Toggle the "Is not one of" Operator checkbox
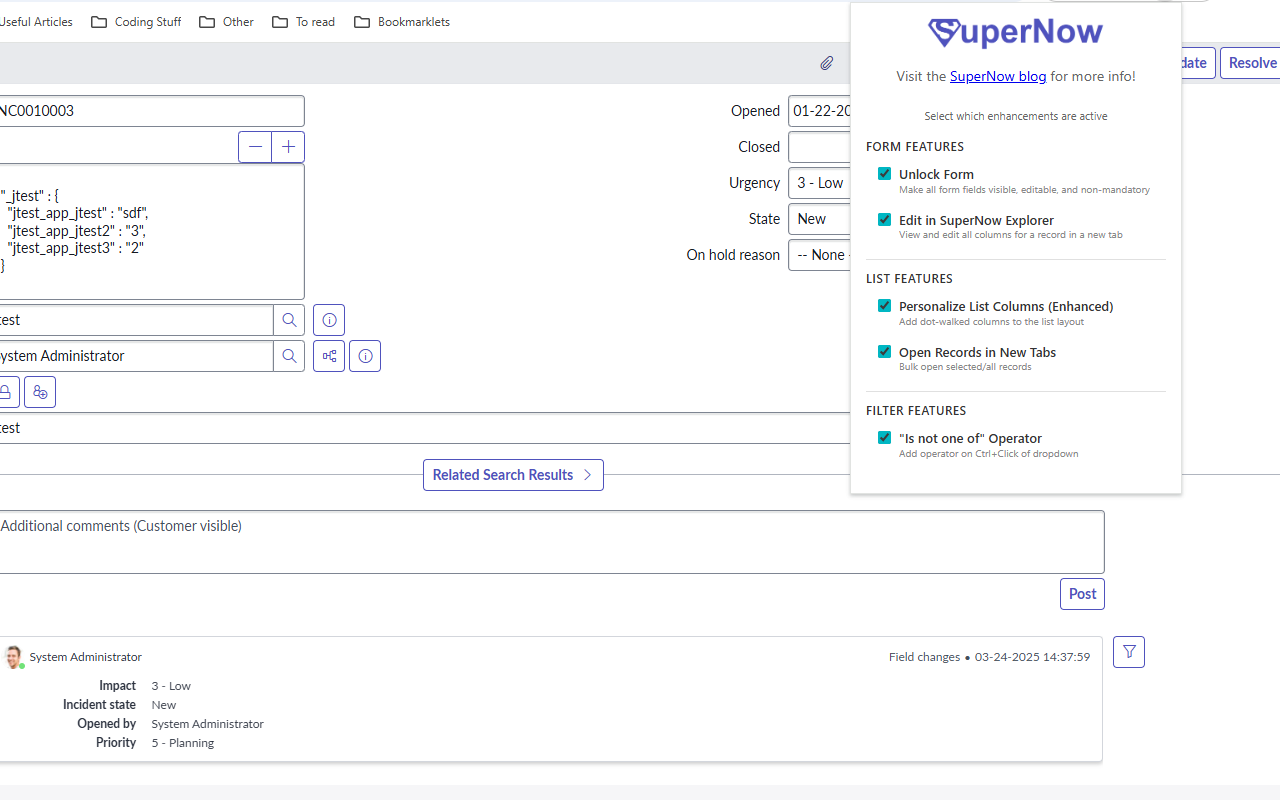The width and height of the screenshot is (1280, 800). click(884, 438)
